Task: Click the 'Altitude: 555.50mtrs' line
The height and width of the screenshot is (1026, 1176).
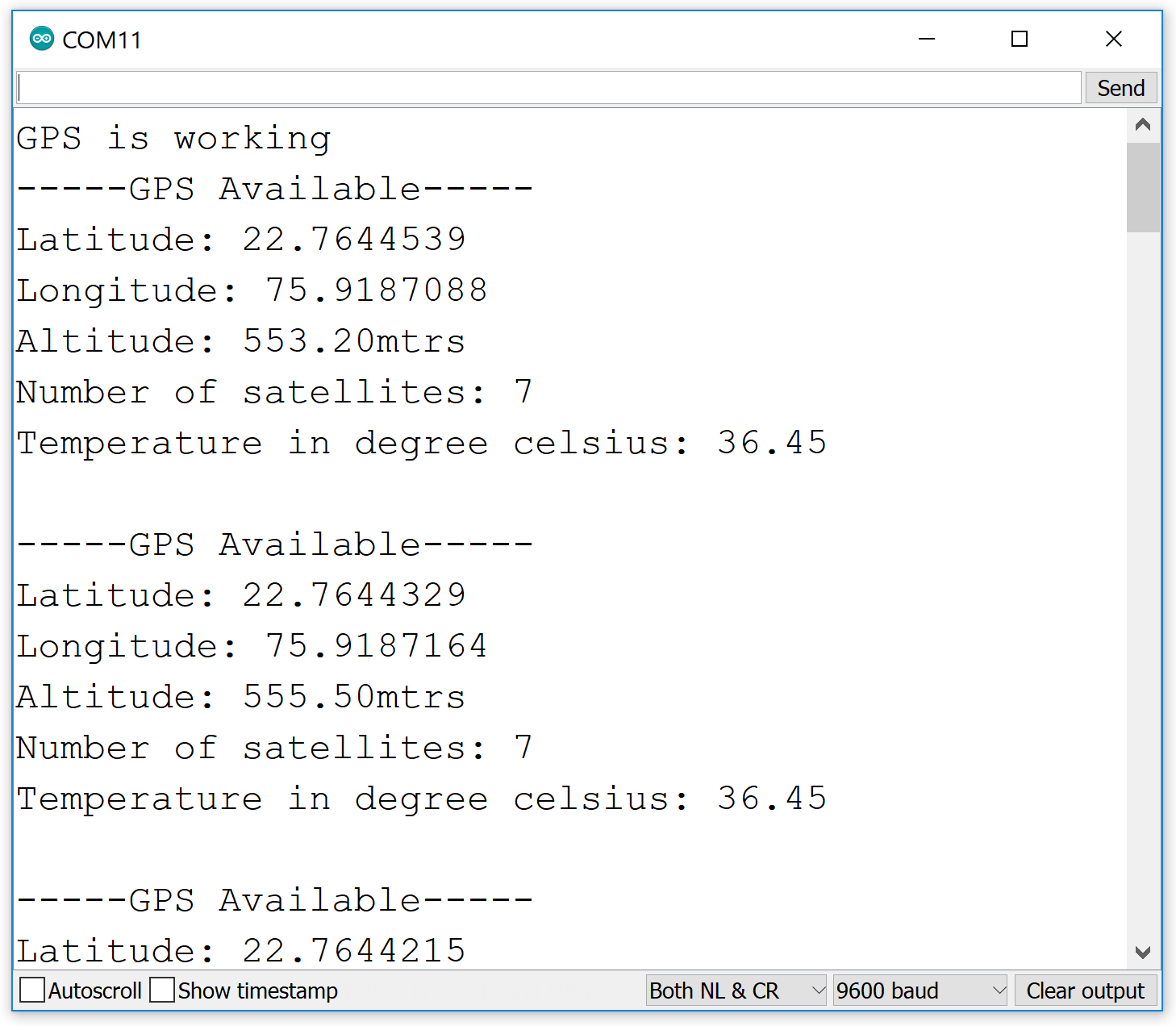Action: (241, 697)
